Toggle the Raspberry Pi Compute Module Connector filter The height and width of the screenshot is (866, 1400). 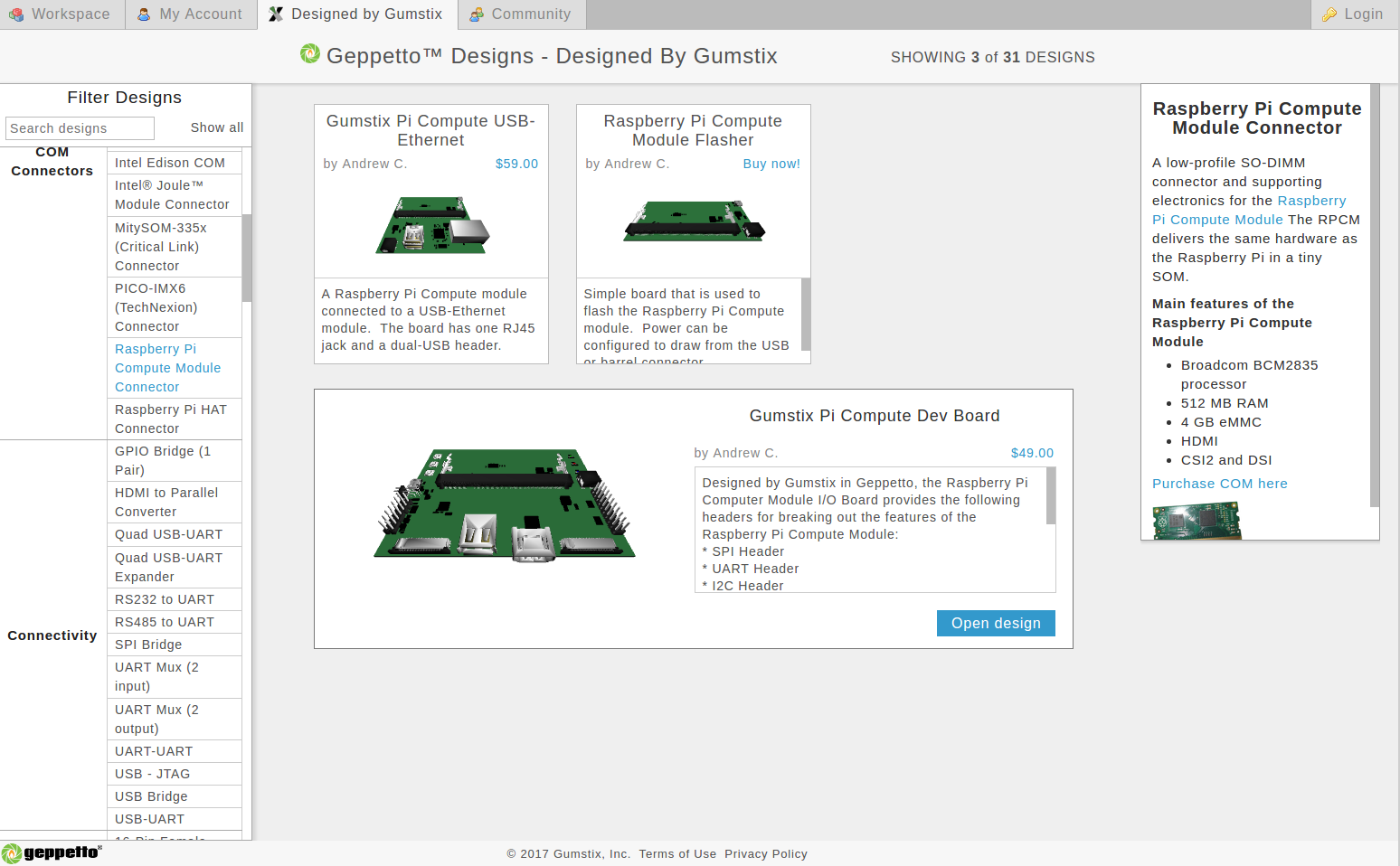pos(167,368)
